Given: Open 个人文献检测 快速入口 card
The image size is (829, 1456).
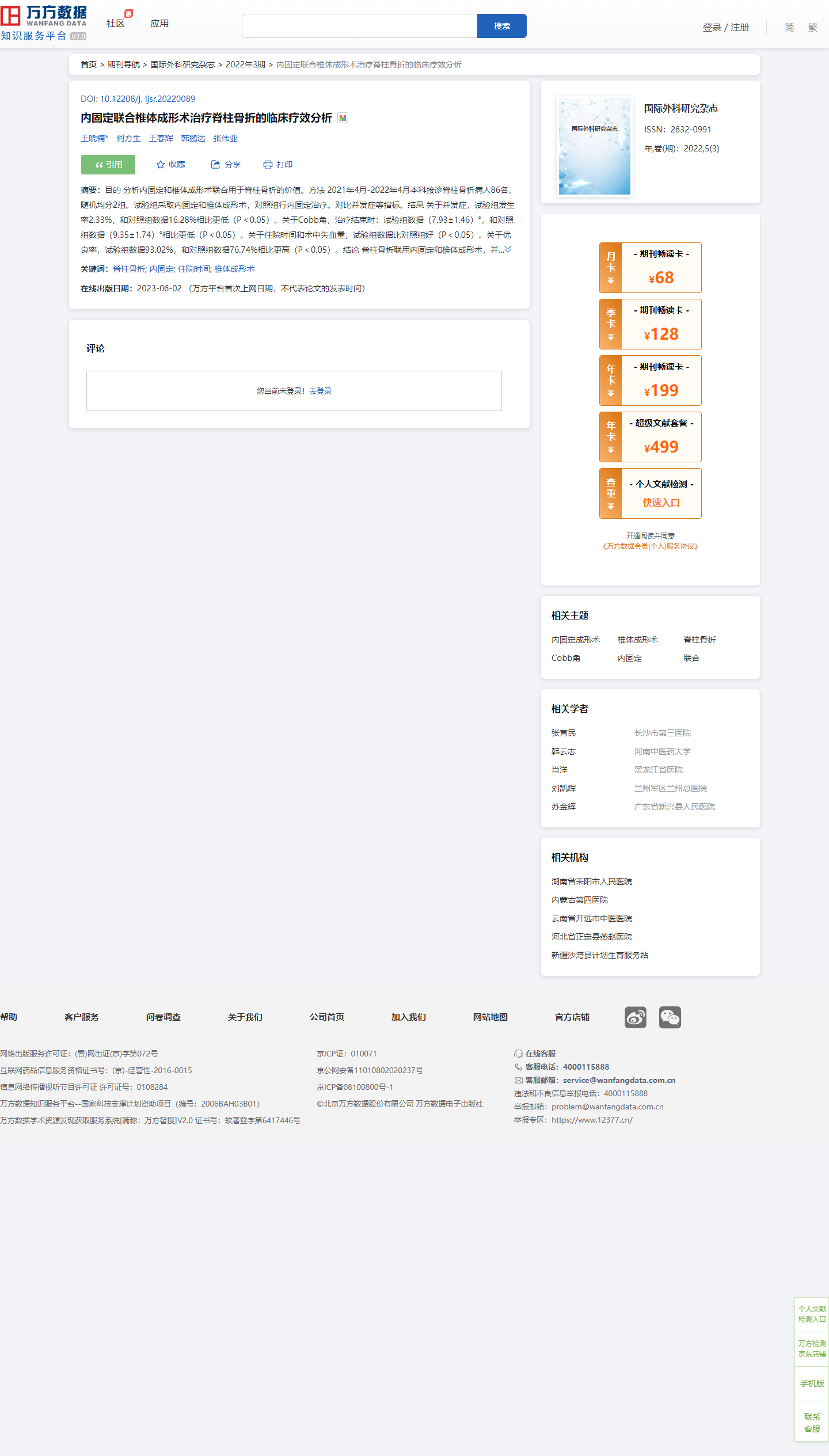Looking at the screenshot, I should click(651, 493).
